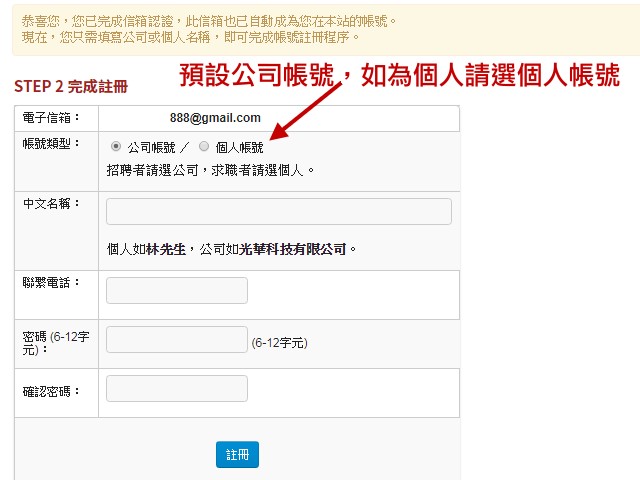Click the hint text 招聘者請選公司,求職者請選個人

(x=211, y=170)
